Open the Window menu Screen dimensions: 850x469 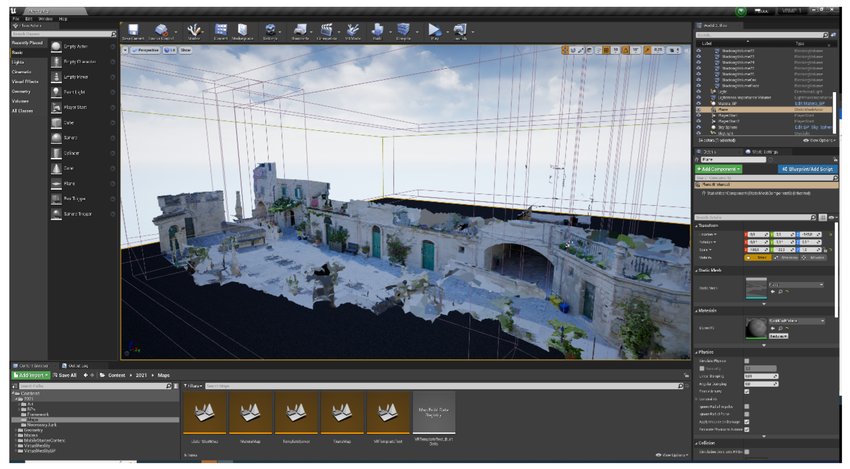pos(48,18)
